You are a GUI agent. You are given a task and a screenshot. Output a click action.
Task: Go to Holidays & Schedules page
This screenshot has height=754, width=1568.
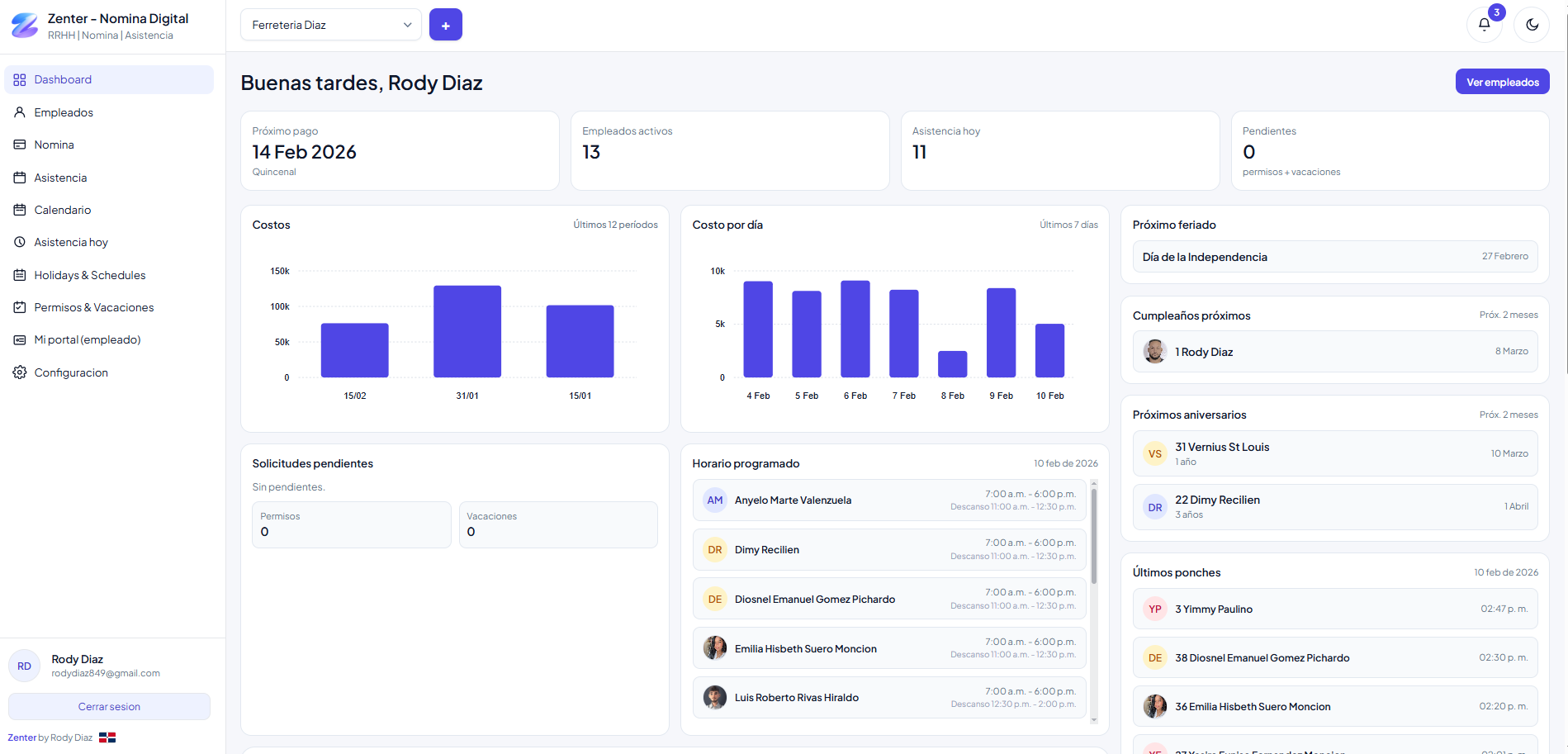click(89, 275)
